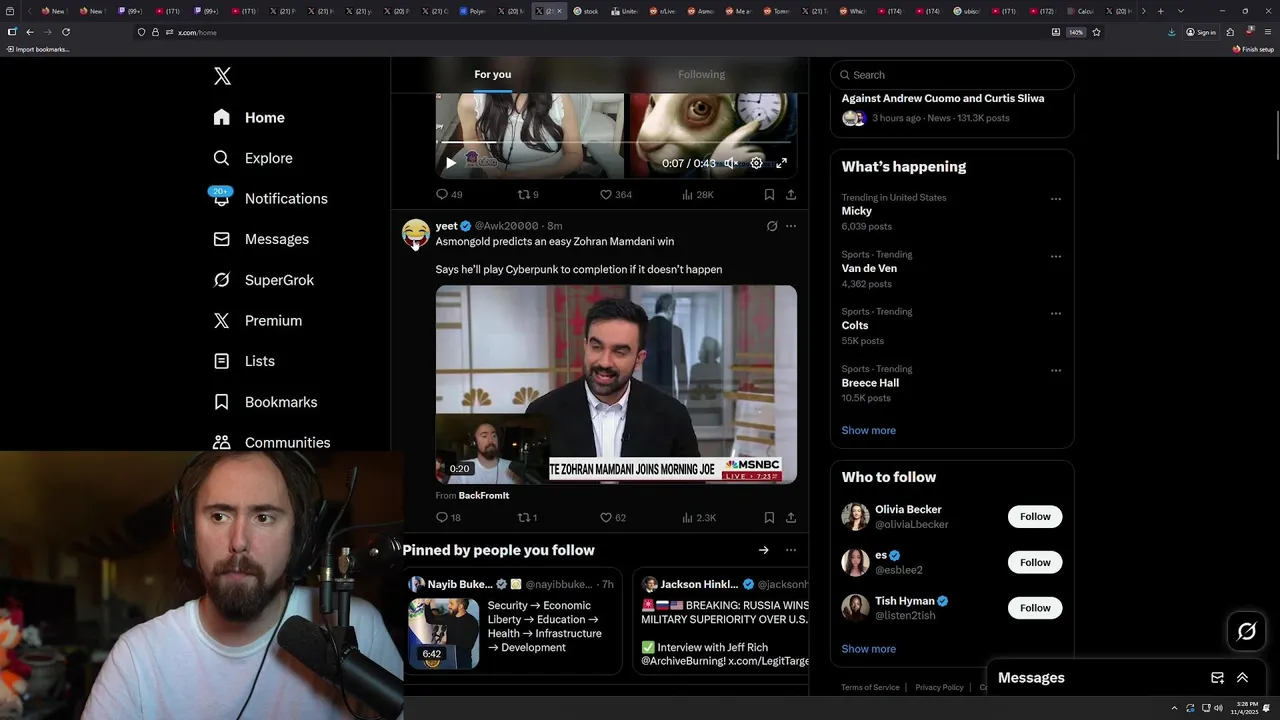Screen dimensions: 1280x720
Task: Follow Tish Hyman
Action: 1035,608
